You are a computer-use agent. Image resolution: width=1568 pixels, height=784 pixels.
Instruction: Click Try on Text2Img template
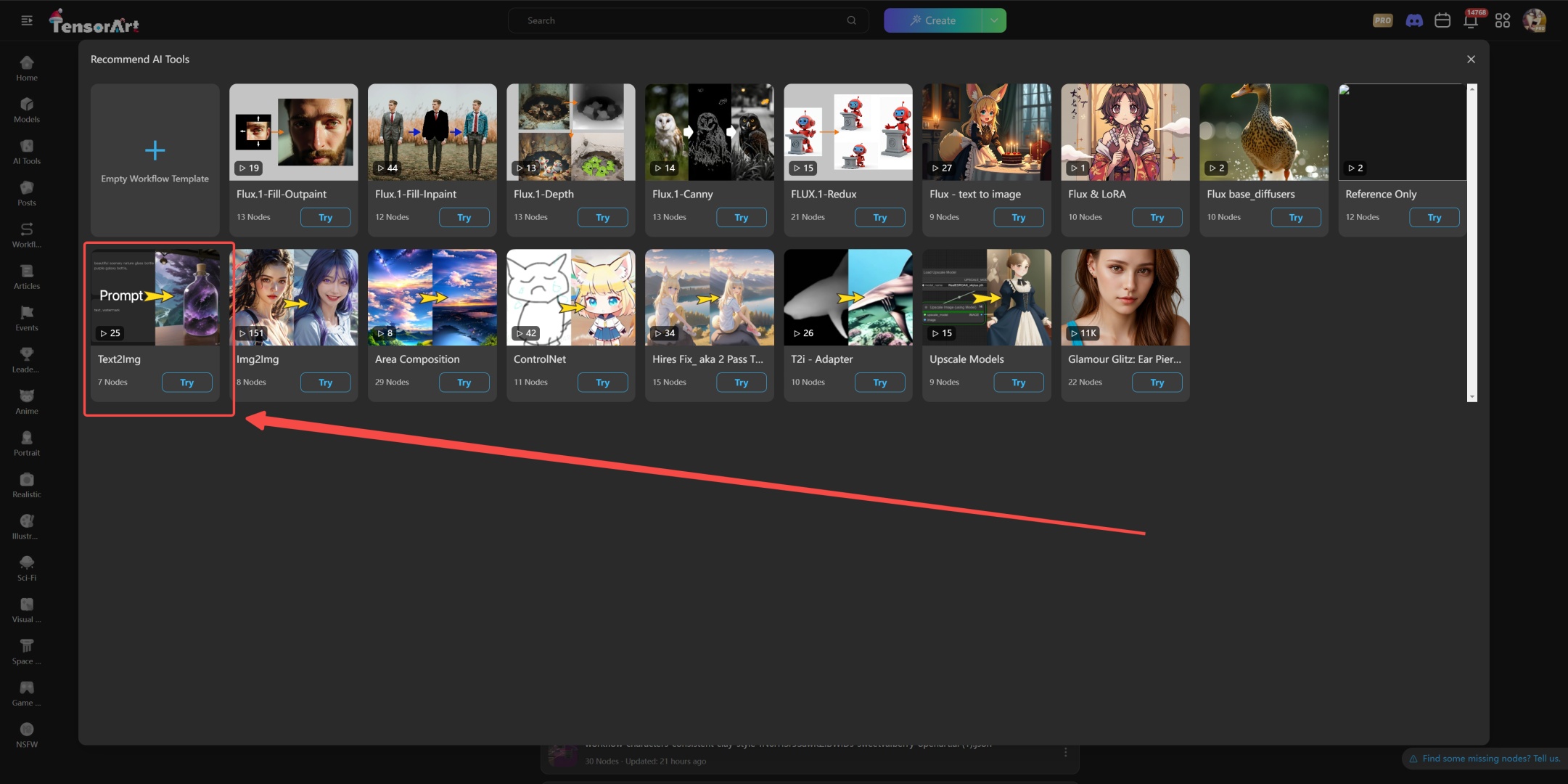(x=186, y=383)
